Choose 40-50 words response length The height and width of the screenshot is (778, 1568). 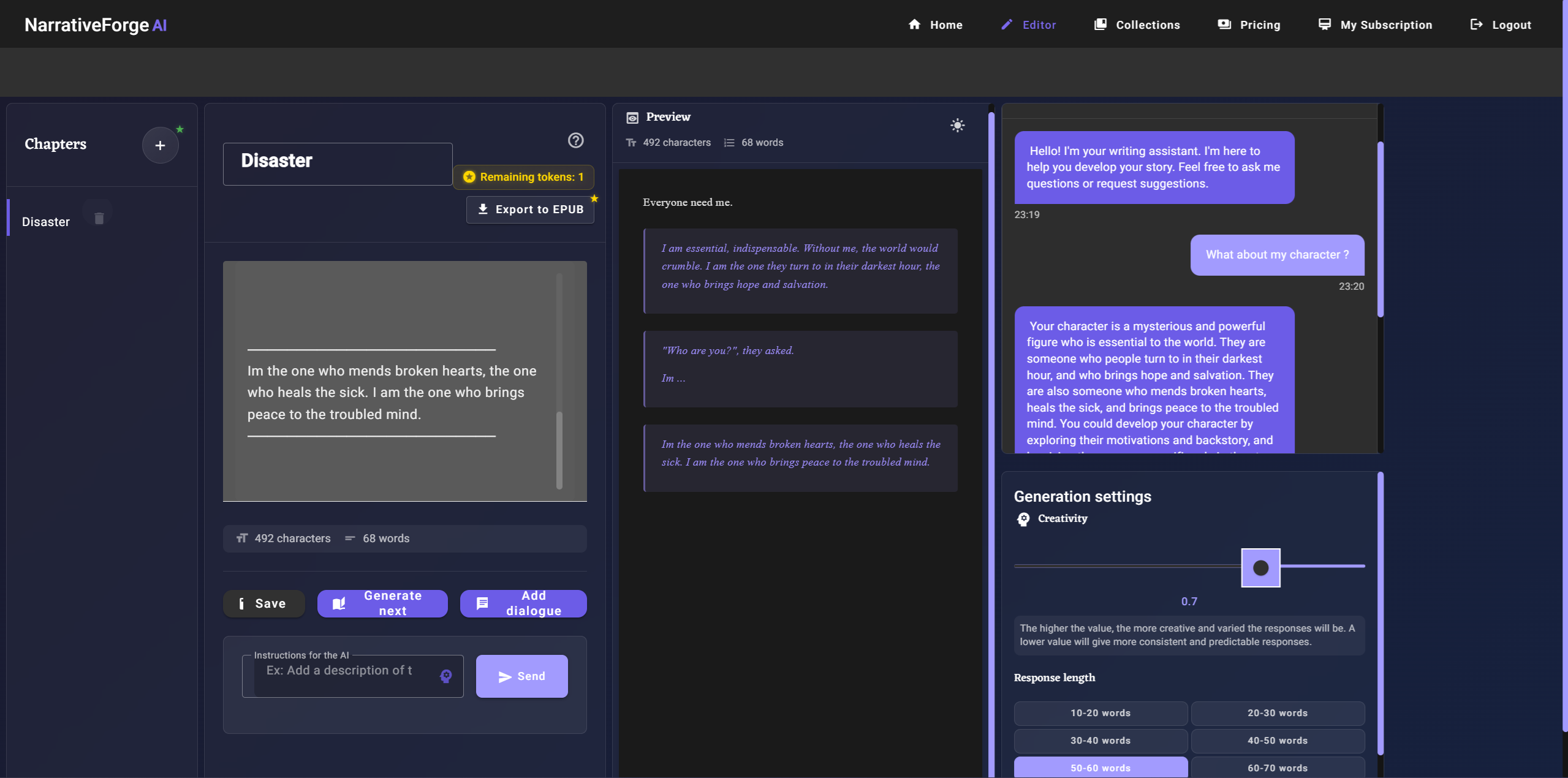tap(1277, 741)
